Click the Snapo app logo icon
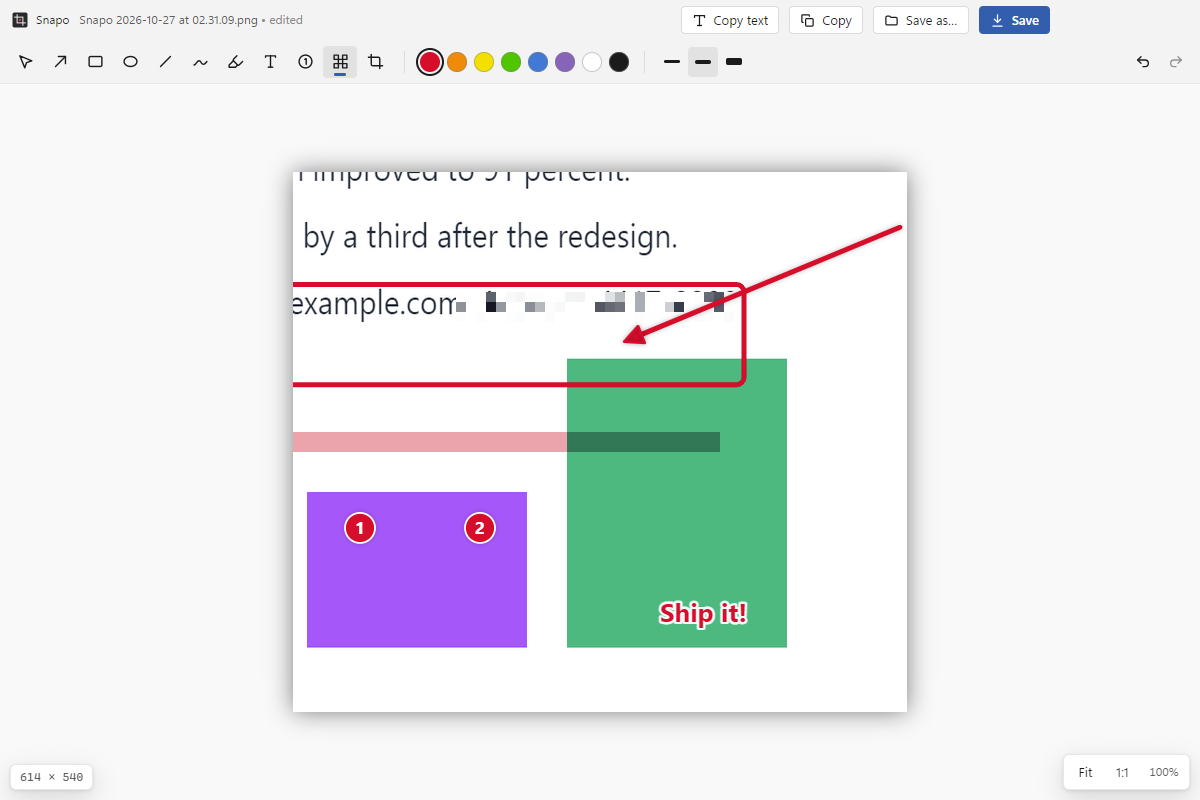 pos(20,20)
